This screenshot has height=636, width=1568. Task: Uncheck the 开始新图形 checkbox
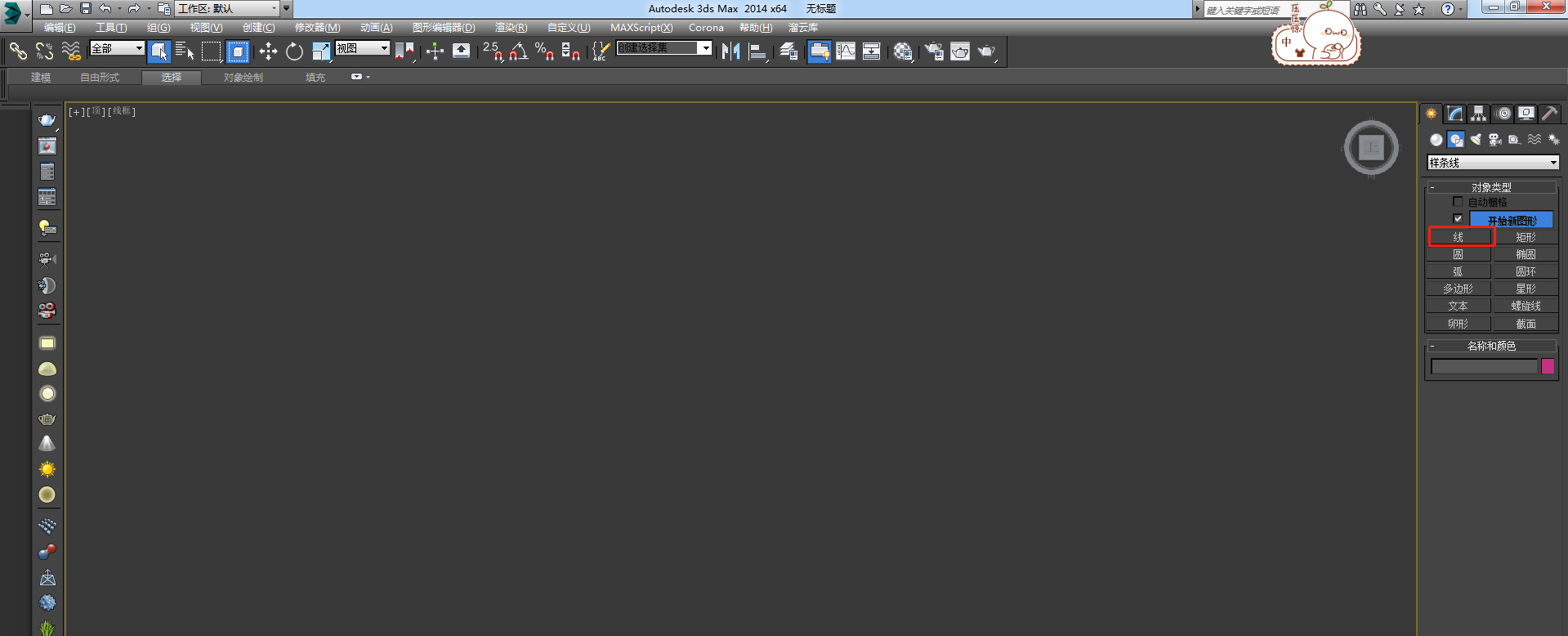[x=1458, y=219]
